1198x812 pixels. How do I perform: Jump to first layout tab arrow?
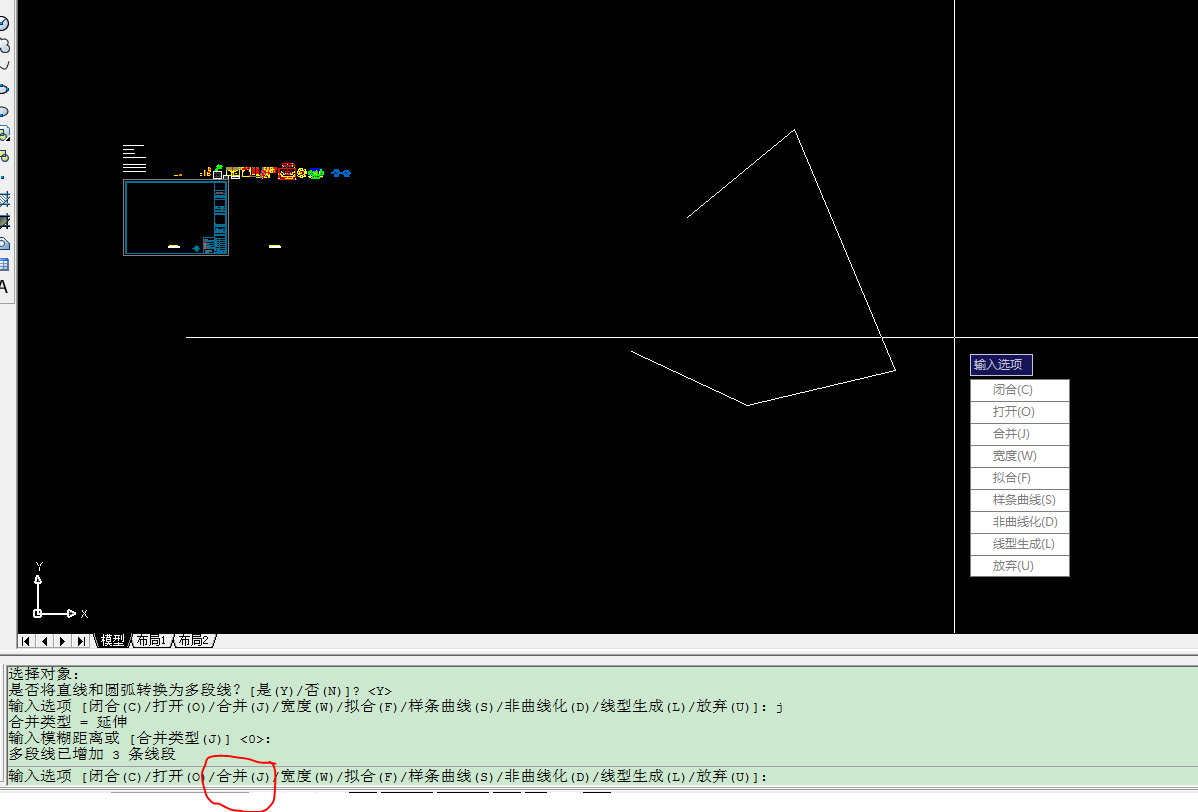[26, 641]
